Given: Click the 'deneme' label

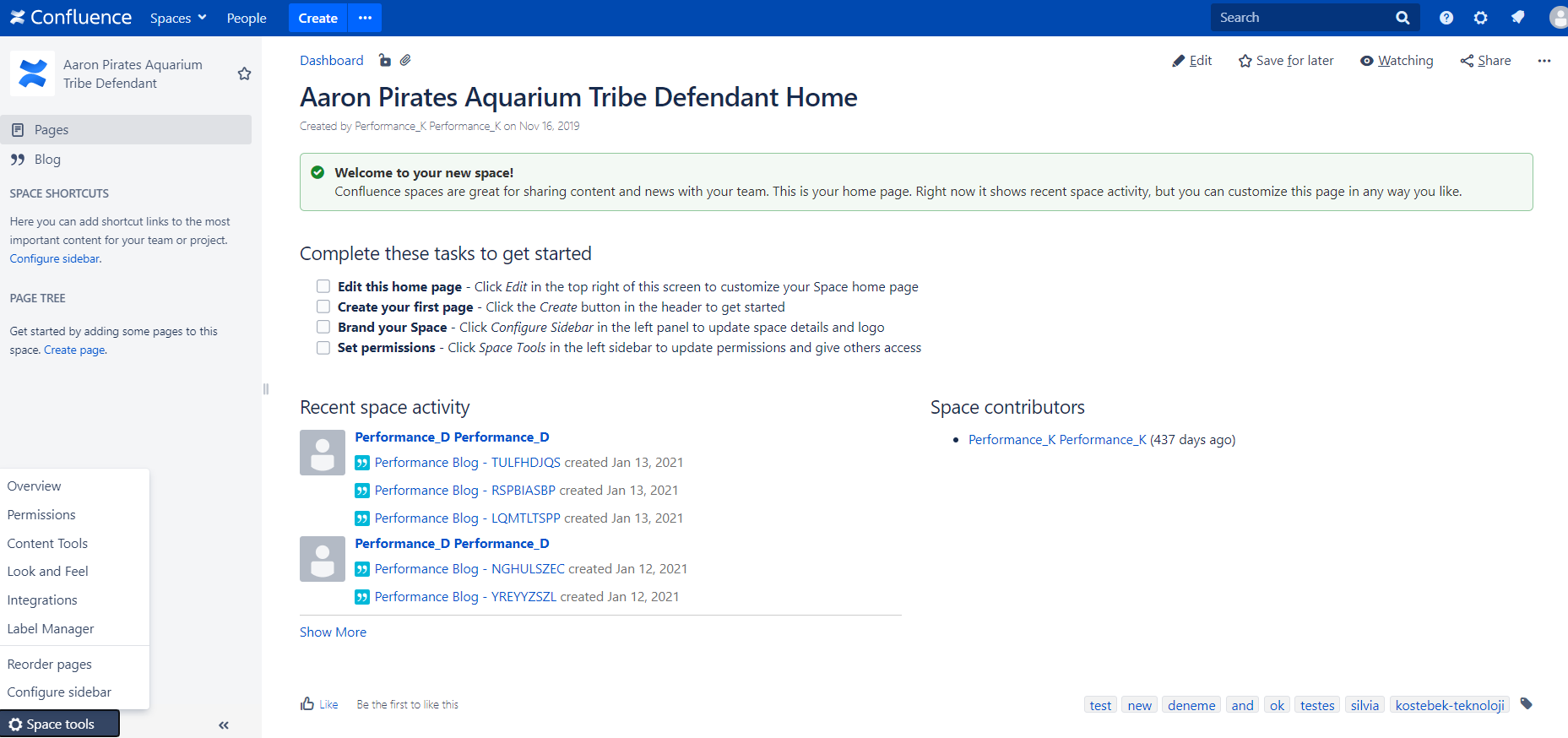Looking at the screenshot, I should point(1191,706).
